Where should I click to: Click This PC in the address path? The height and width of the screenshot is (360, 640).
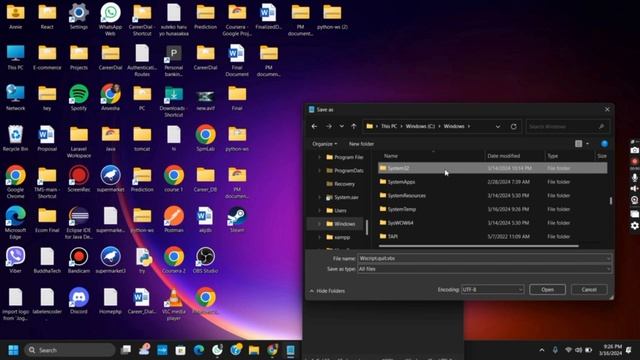389,127
